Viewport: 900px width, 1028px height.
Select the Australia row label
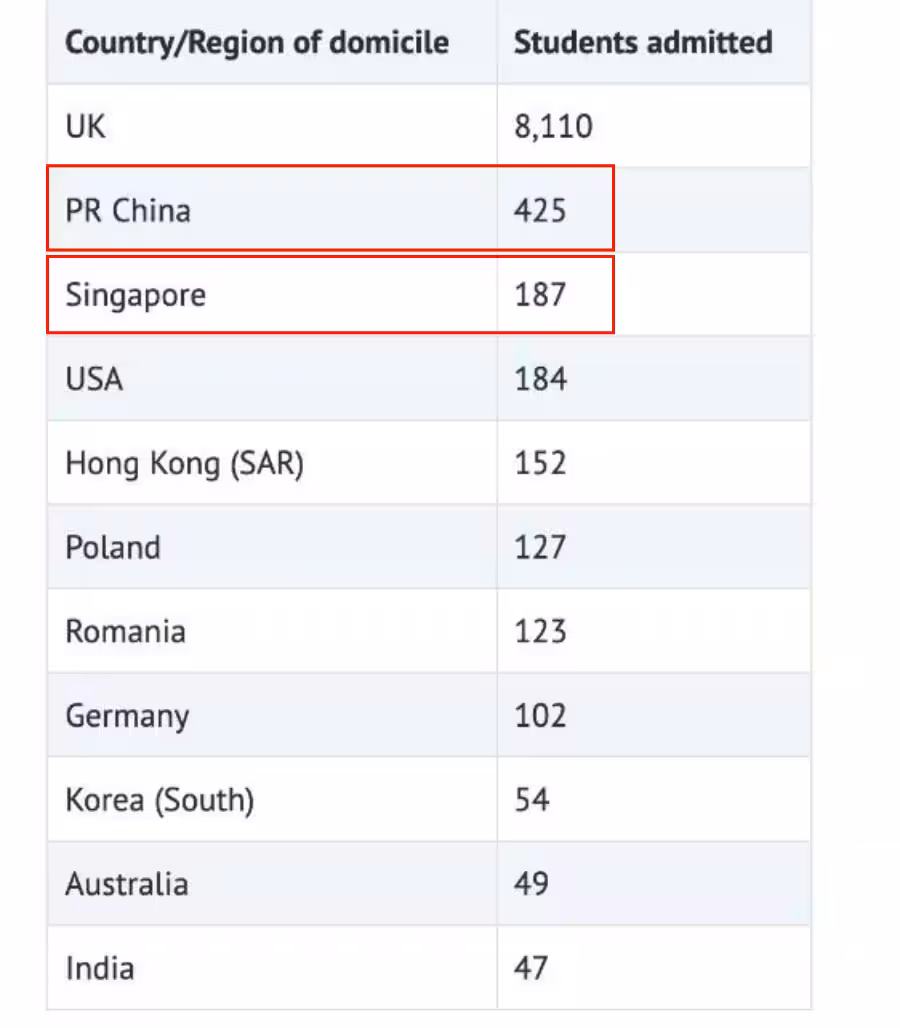coord(127,884)
